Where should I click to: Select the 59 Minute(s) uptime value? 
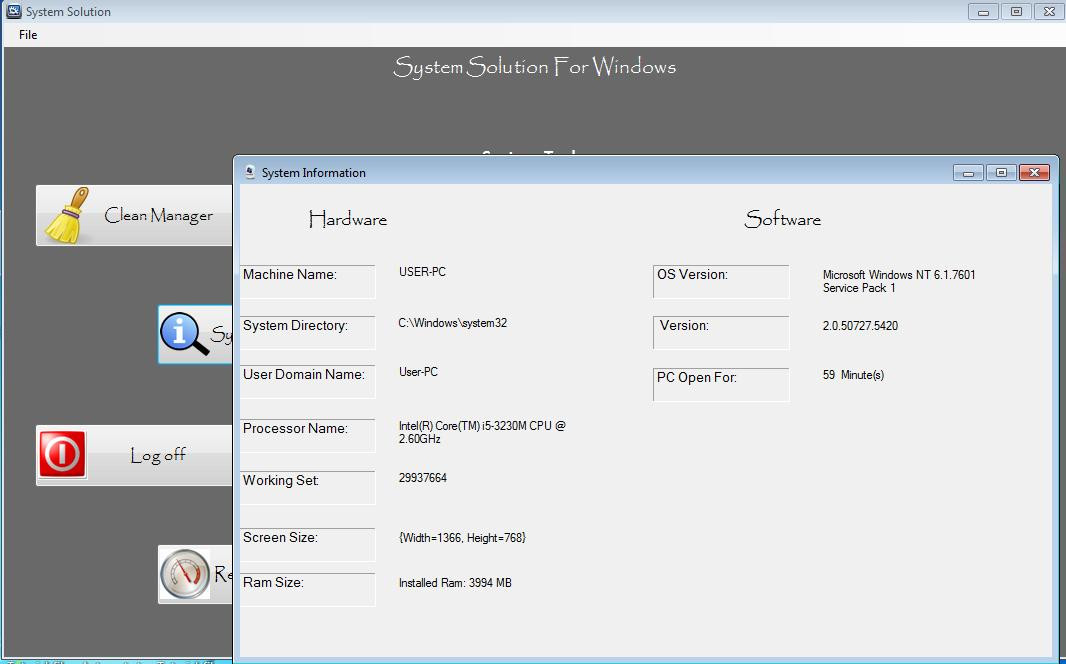pos(853,374)
